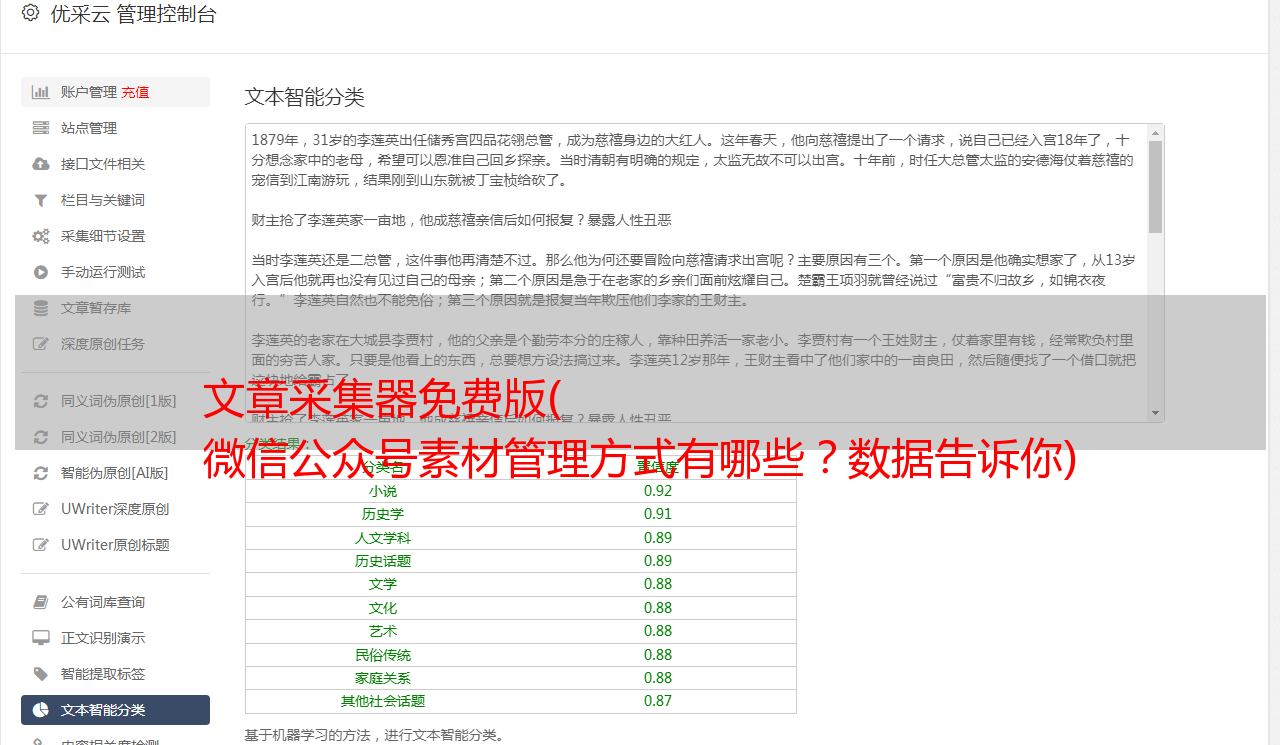Select highlighted 文本智能分类 item
This screenshot has height=745, width=1280.
click(115, 710)
